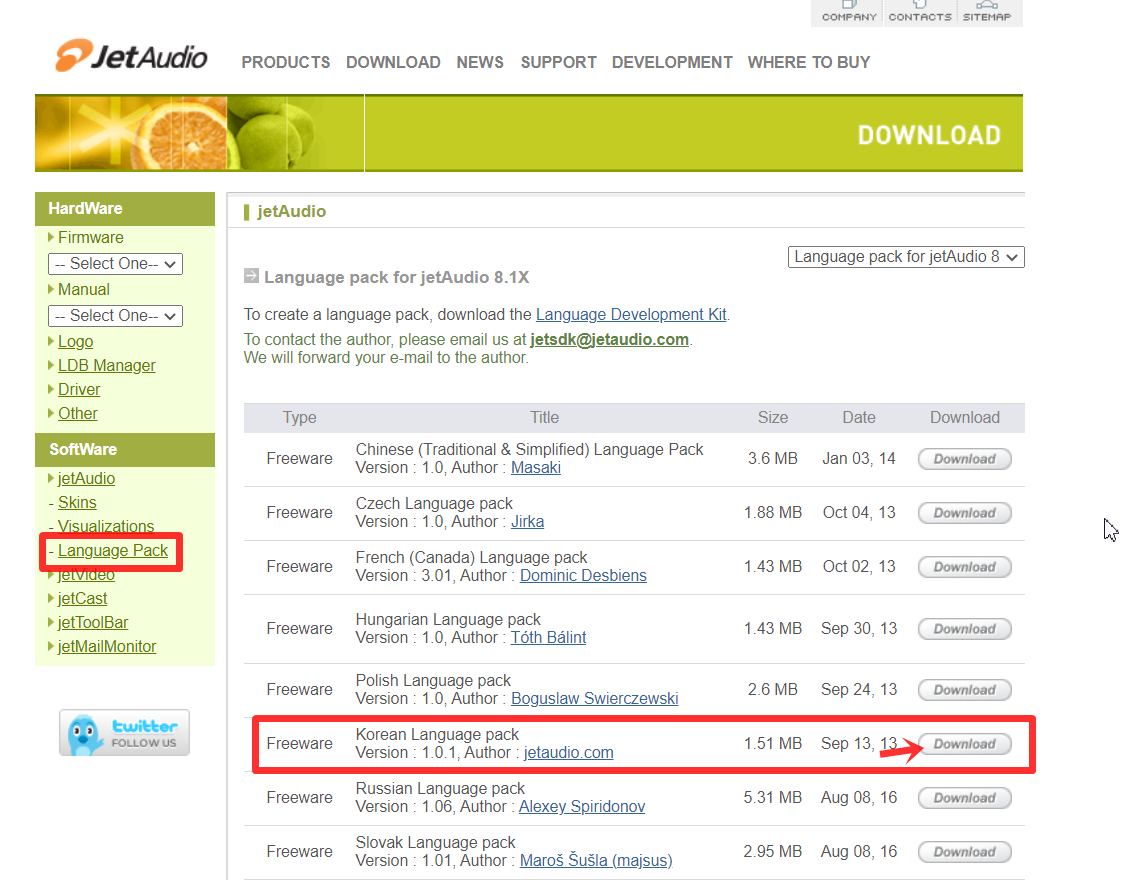Open the Download menu
The height and width of the screenshot is (880, 1136).
(x=393, y=62)
